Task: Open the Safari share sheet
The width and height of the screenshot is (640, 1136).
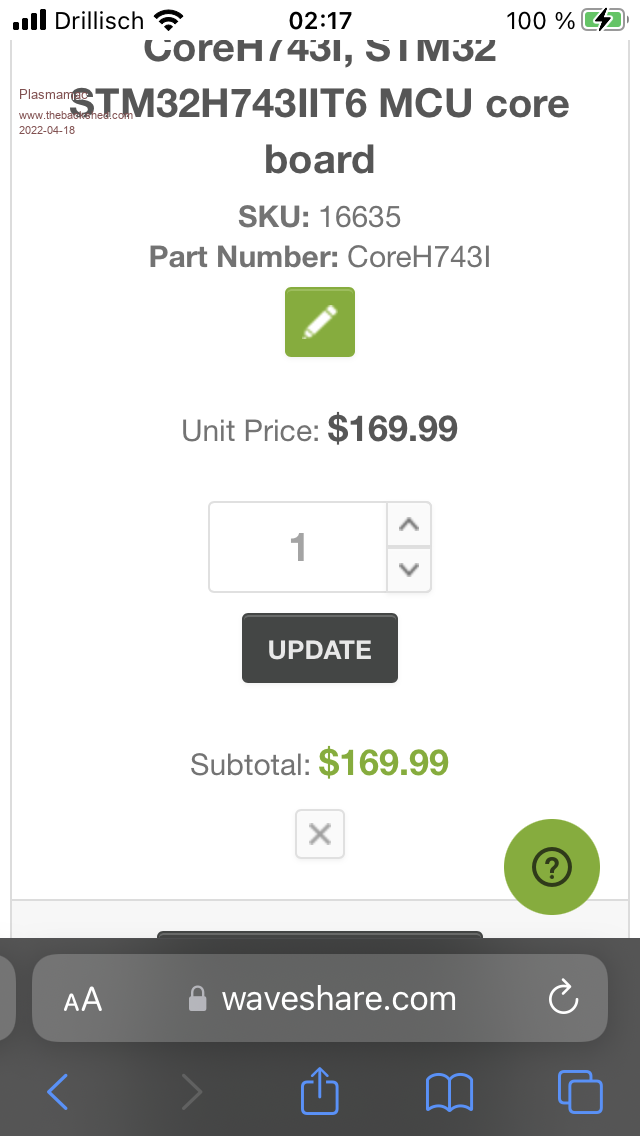Action: pyautogui.click(x=320, y=1090)
